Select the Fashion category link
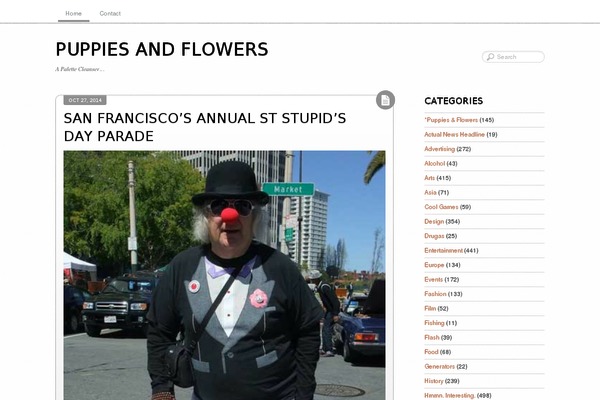600x400 pixels. [435, 294]
